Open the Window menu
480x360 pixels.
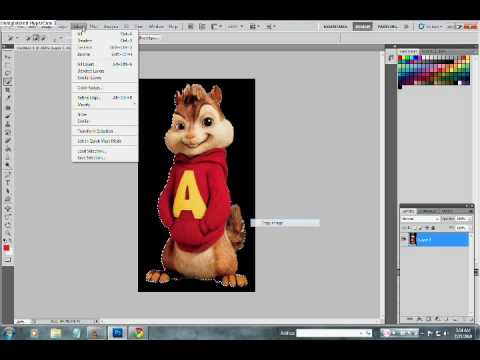(156, 26)
